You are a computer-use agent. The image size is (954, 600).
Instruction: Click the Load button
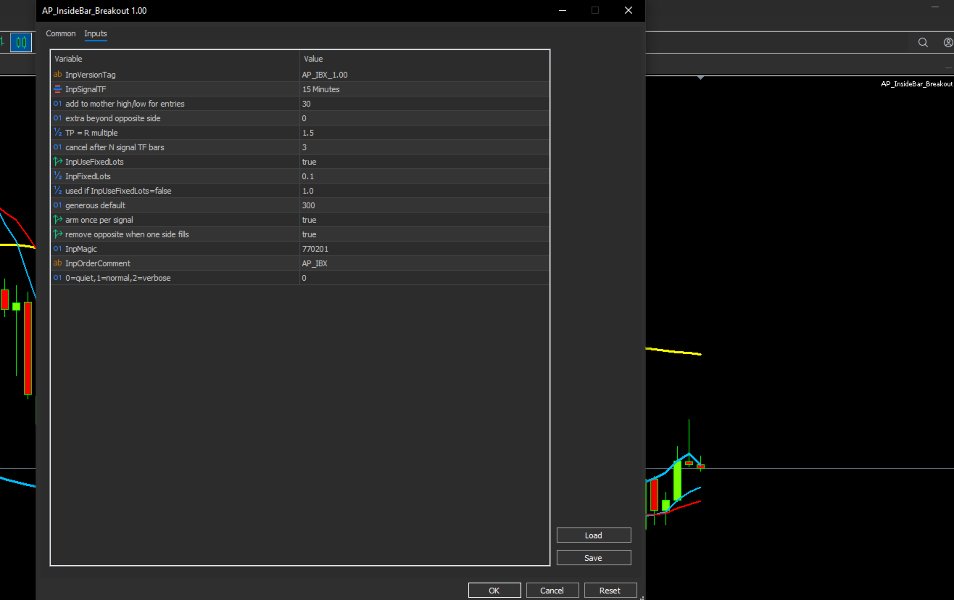click(x=594, y=535)
